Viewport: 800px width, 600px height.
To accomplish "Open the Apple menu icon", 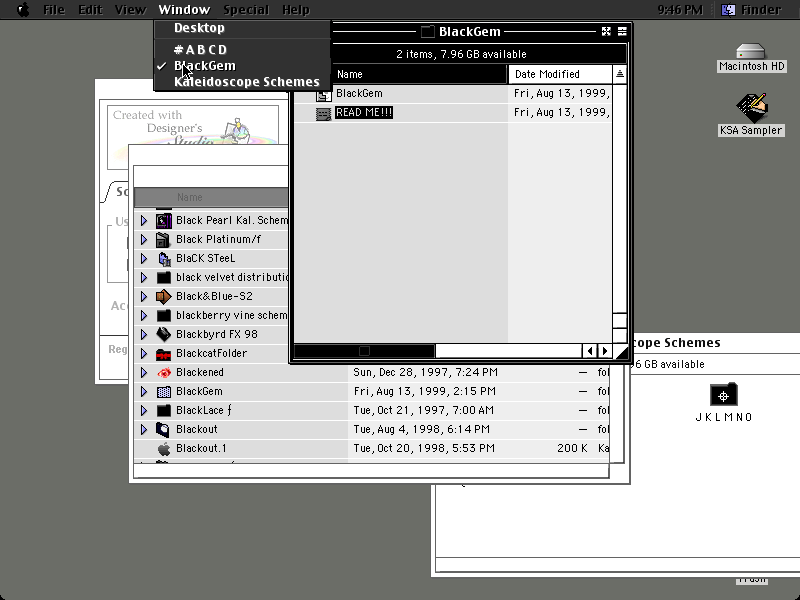I will point(23,9).
